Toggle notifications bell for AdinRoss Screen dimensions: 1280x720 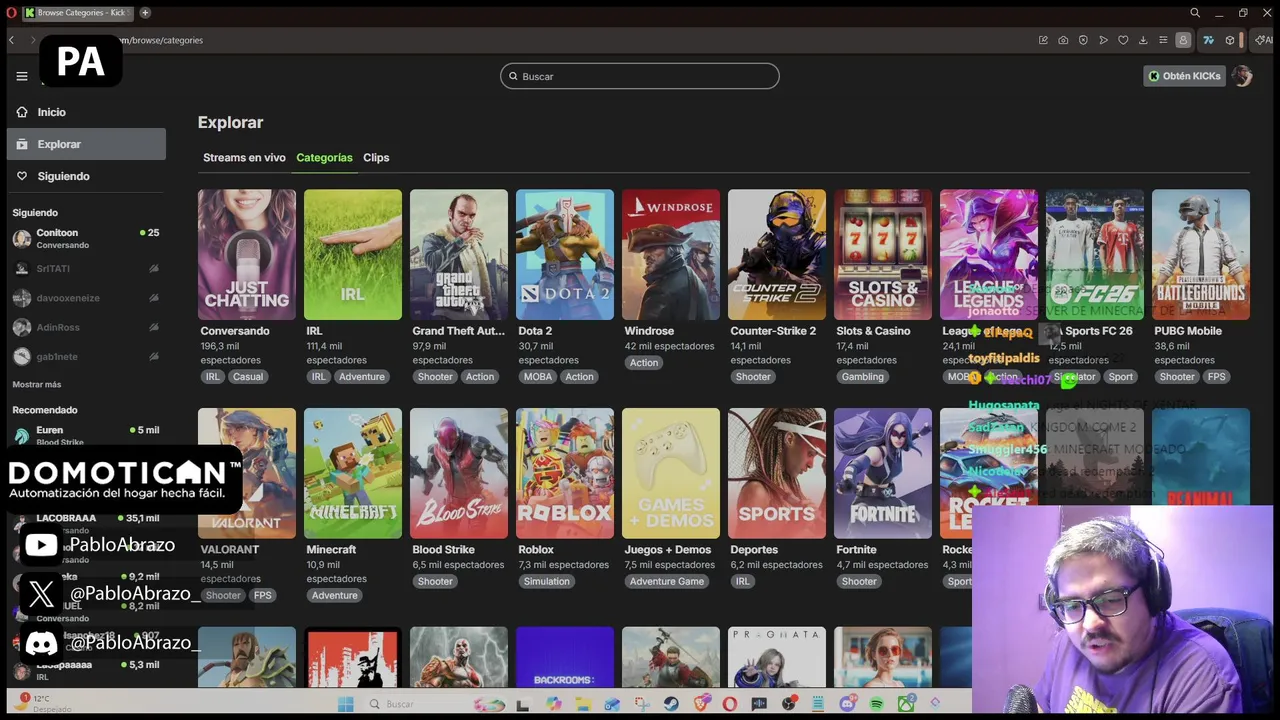[x=154, y=327]
